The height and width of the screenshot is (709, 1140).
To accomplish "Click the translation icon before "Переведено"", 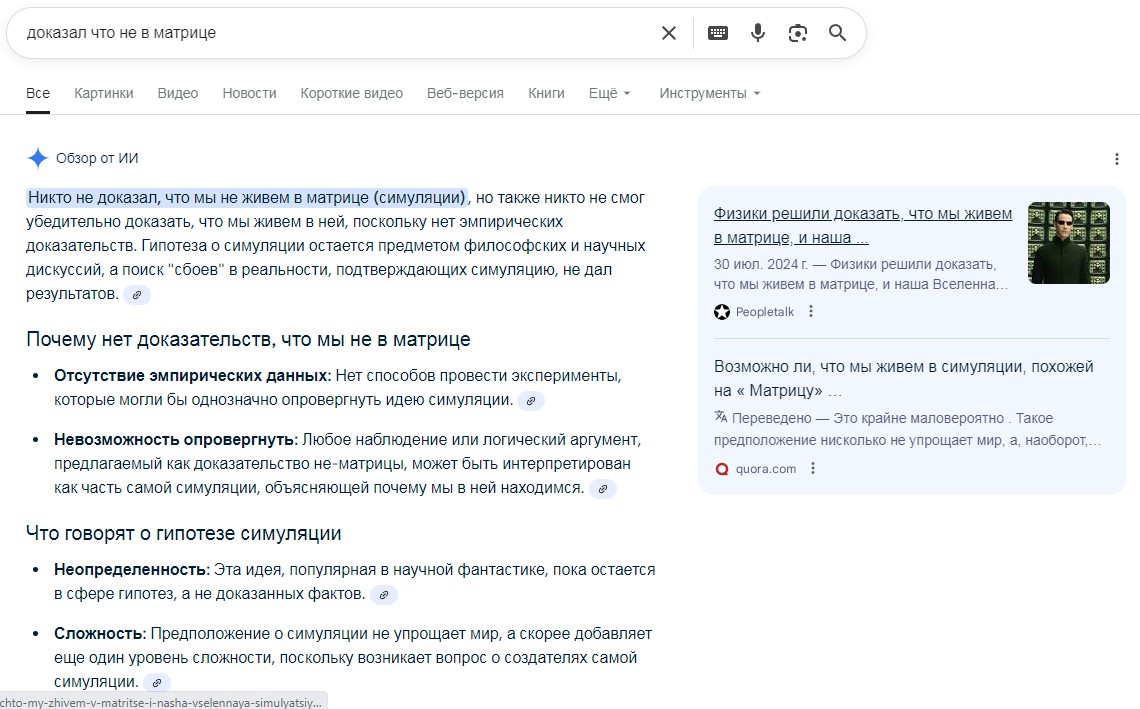I will tap(720, 417).
